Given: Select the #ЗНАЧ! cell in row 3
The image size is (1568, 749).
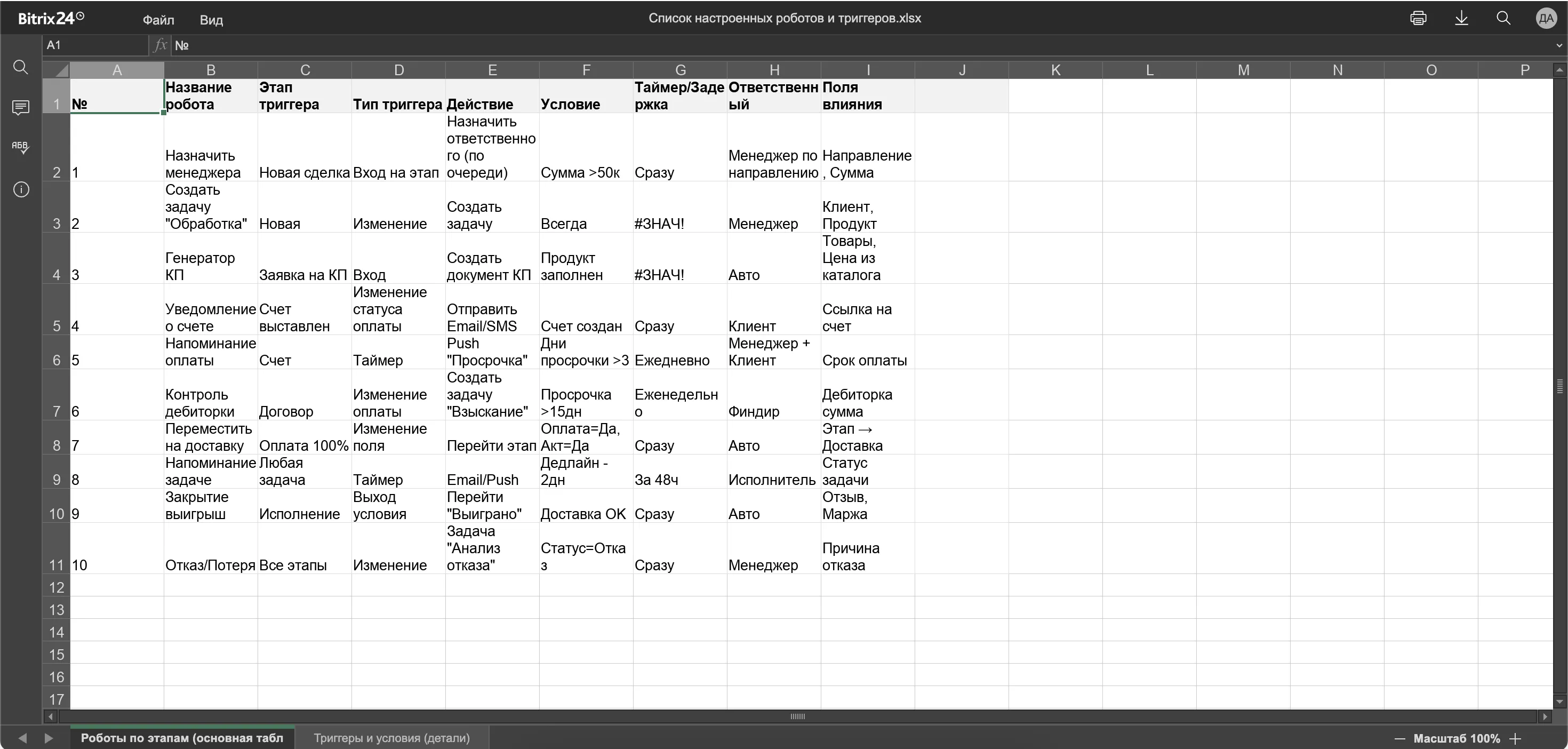Looking at the screenshot, I should (680, 207).
